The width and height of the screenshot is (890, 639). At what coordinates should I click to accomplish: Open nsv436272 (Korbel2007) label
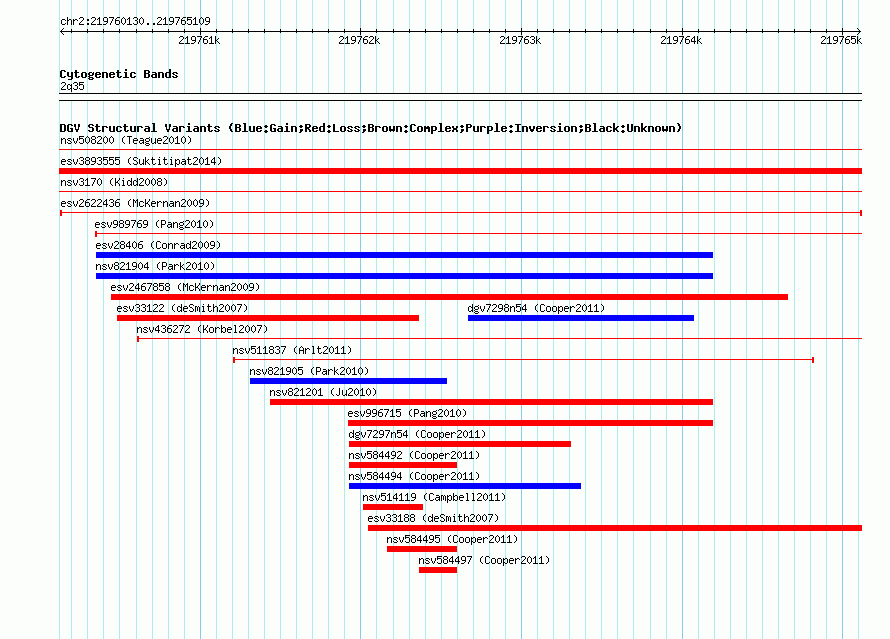pos(202,329)
